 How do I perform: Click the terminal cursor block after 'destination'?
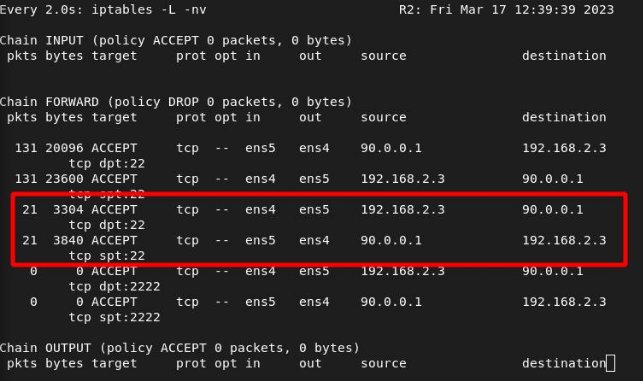[x=611, y=363]
